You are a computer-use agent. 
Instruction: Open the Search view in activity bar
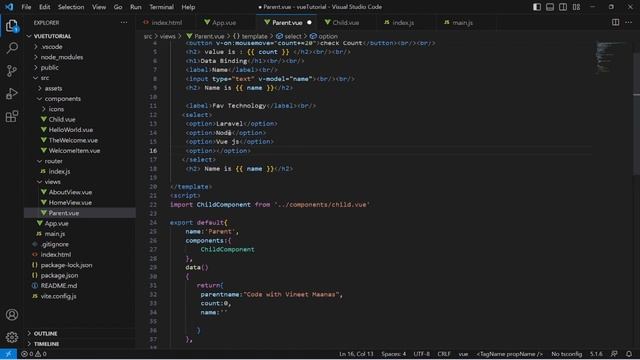click(12, 48)
